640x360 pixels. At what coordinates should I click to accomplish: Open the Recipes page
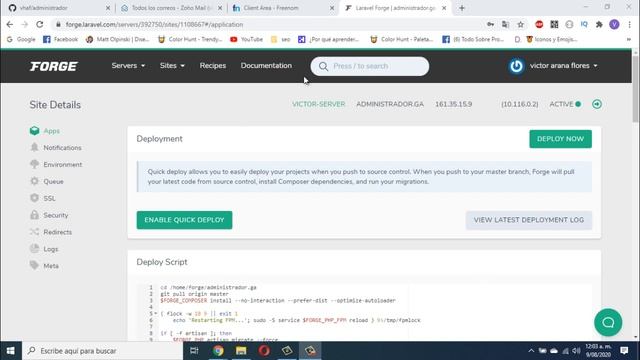(x=213, y=66)
